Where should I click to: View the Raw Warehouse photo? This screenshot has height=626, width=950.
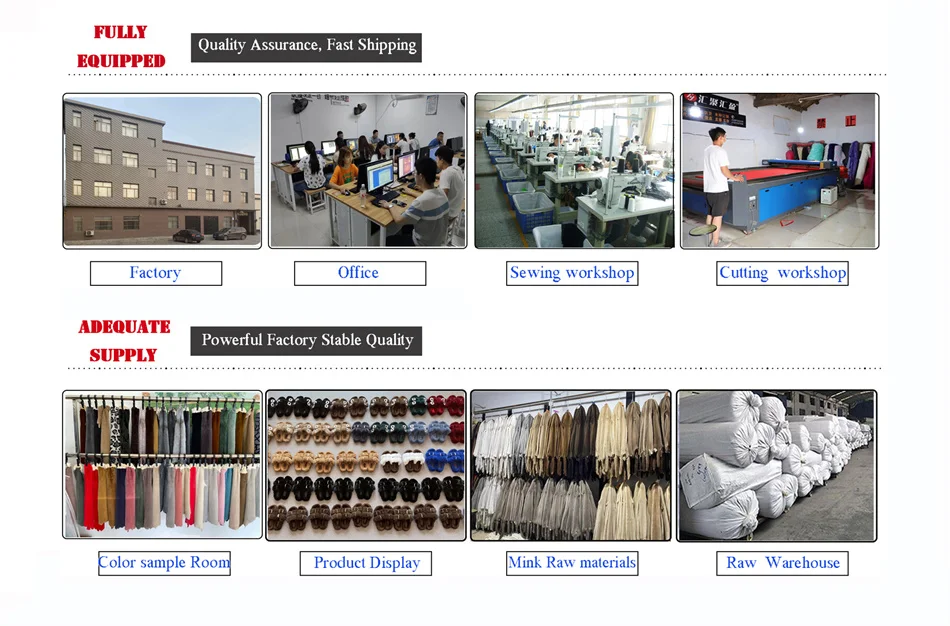[x=777, y=465]
